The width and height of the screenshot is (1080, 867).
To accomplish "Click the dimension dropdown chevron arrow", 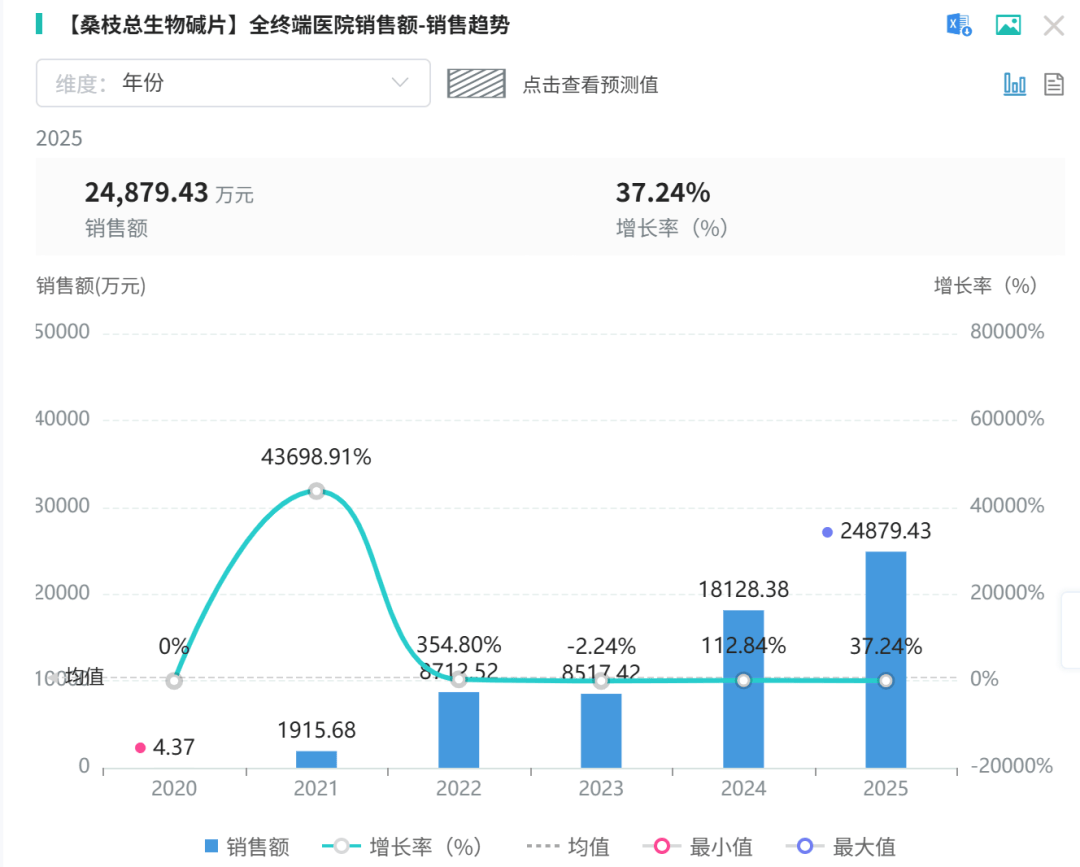I will point(400,83).
